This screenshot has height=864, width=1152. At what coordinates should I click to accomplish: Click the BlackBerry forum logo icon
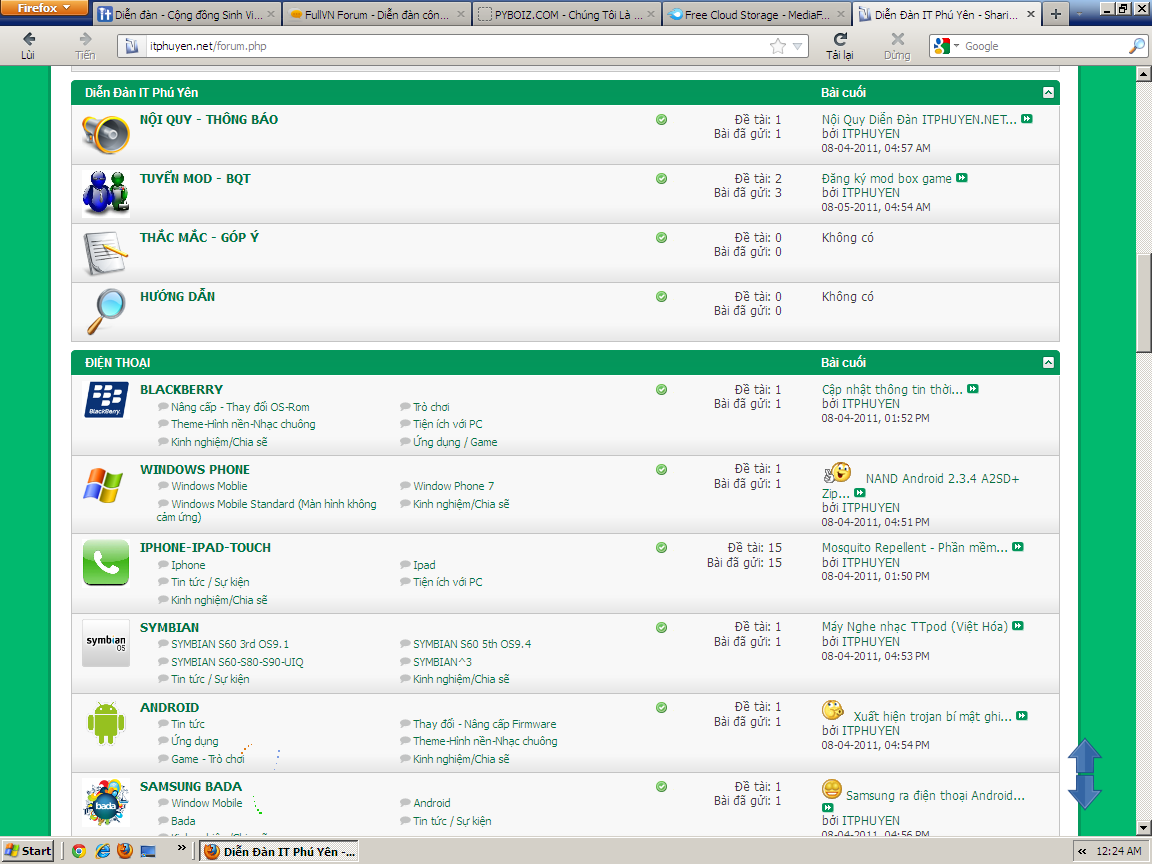pyautogui.click(x=106, y=399)
